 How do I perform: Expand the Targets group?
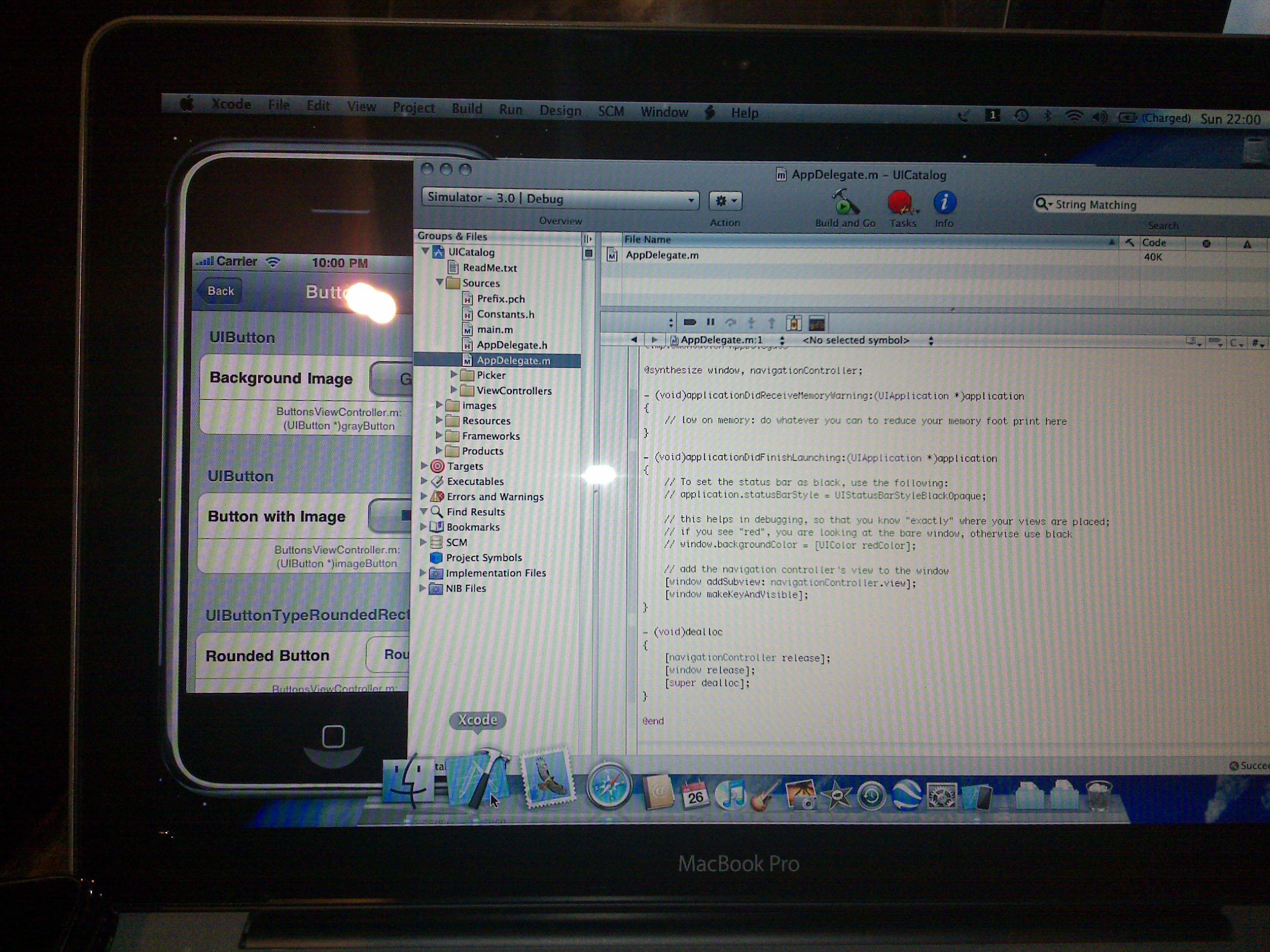click(x=424, y=465)
